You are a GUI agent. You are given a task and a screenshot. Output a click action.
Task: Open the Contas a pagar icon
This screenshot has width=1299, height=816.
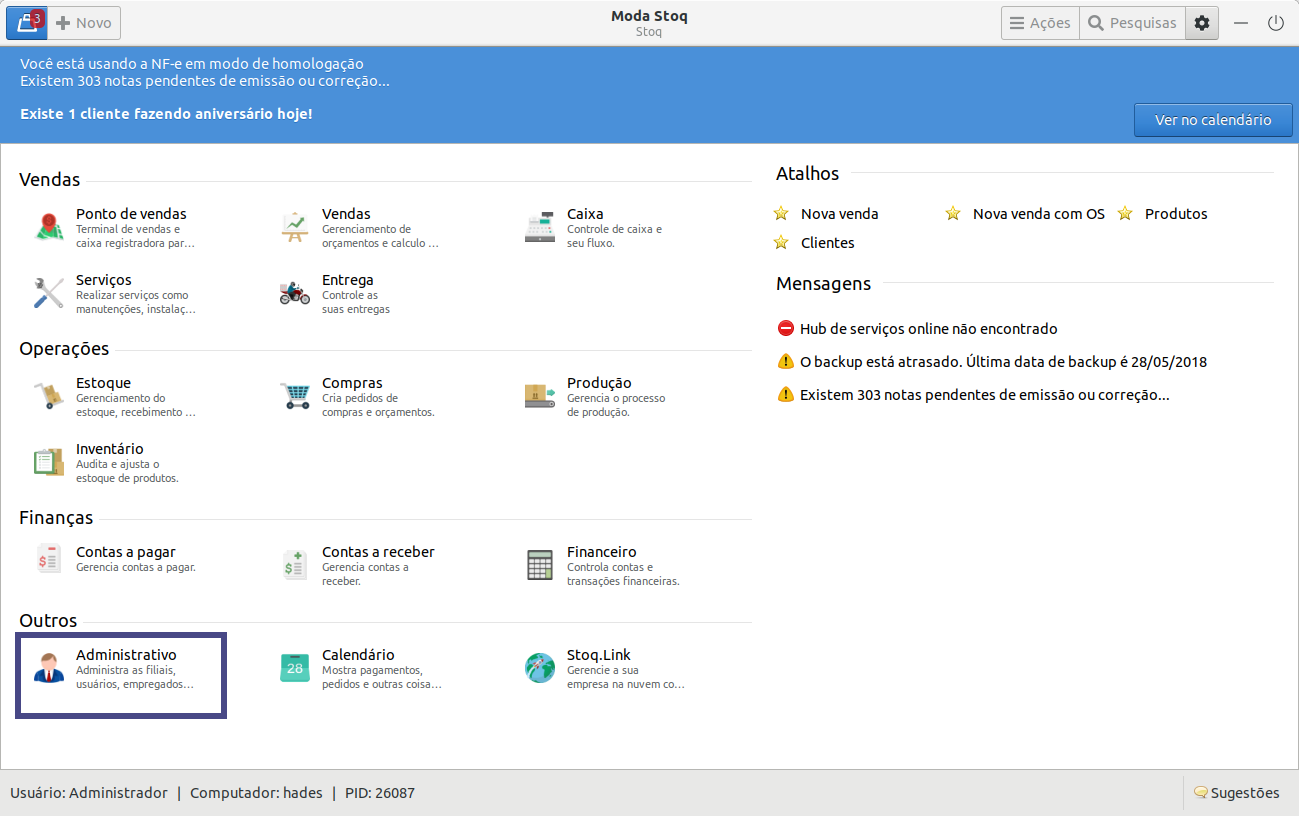point(49,558)
